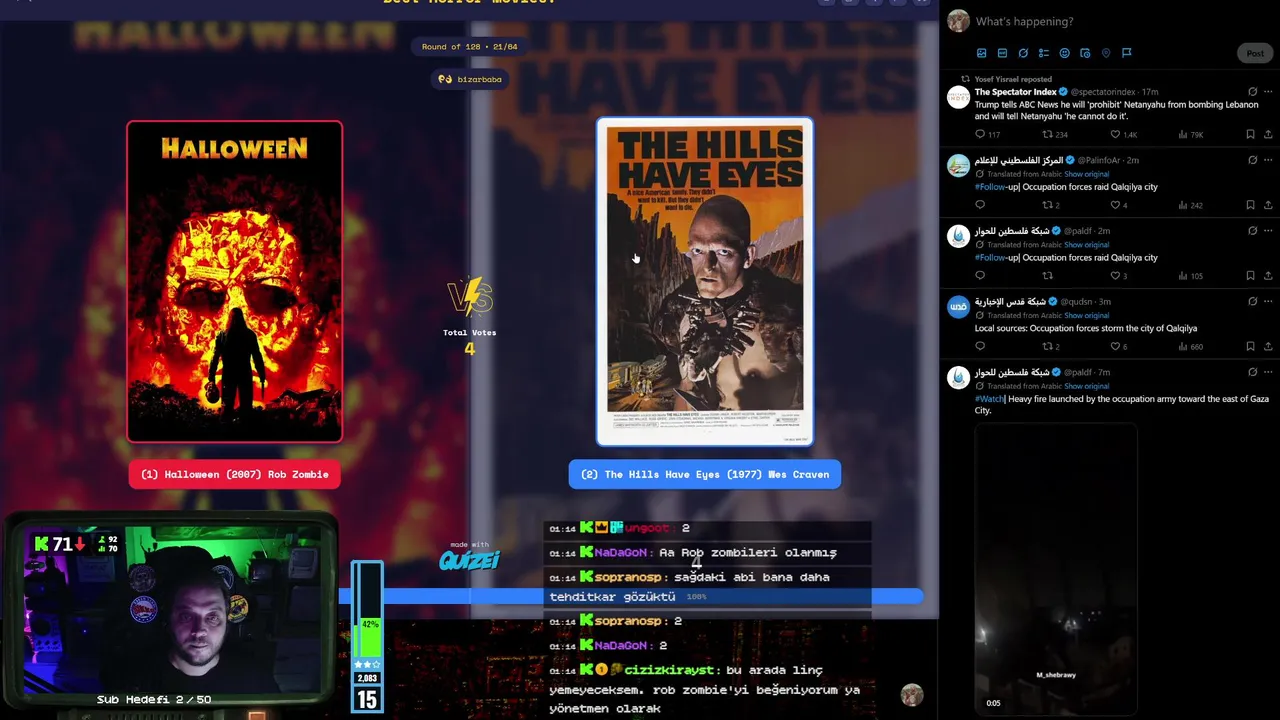Reply to @paldf 2m tweet
Viewport: 1280px width, 720px height.
point(980,276)
